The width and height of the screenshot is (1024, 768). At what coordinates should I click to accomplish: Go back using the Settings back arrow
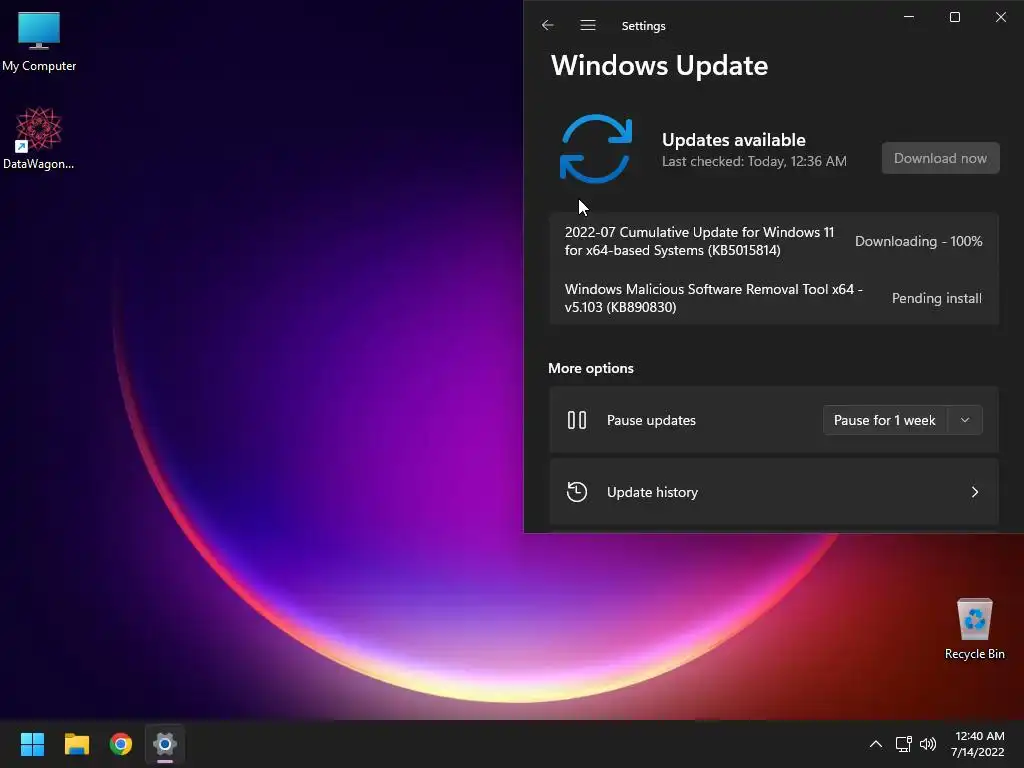click(547, 25)
